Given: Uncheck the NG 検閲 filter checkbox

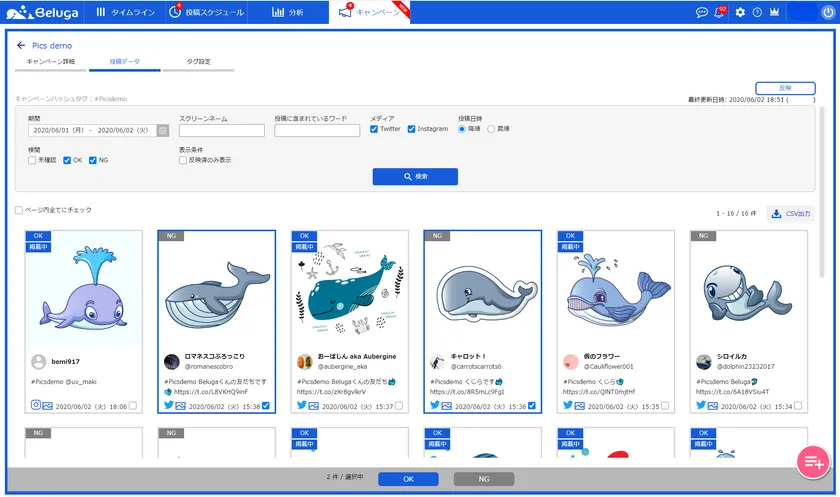Looking at the screenshot, I should (x=93, y=160).
